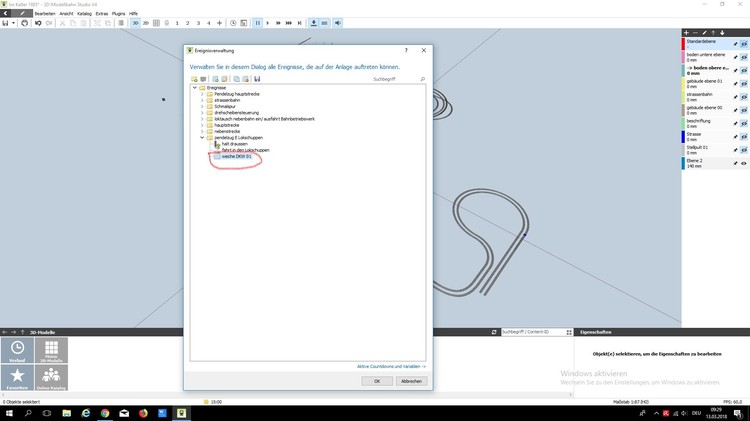Open the Hilfe menu

click(133, 13)
